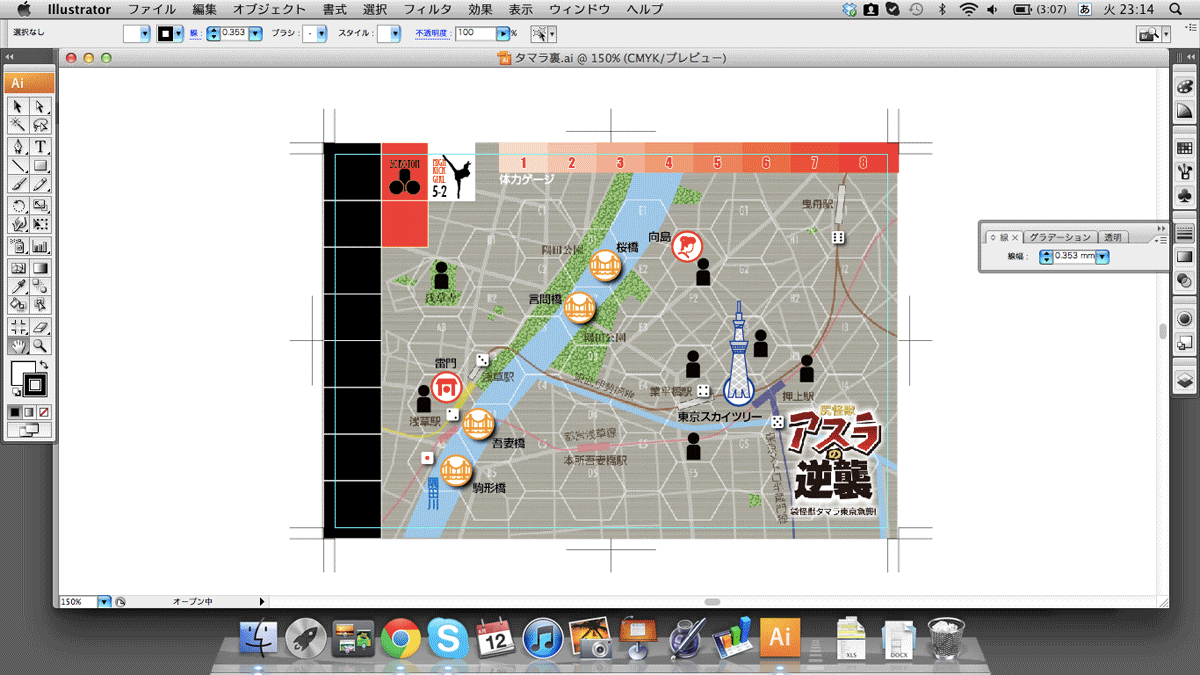
Task: Choose the Scale tool
Action: tap(40, 205)
